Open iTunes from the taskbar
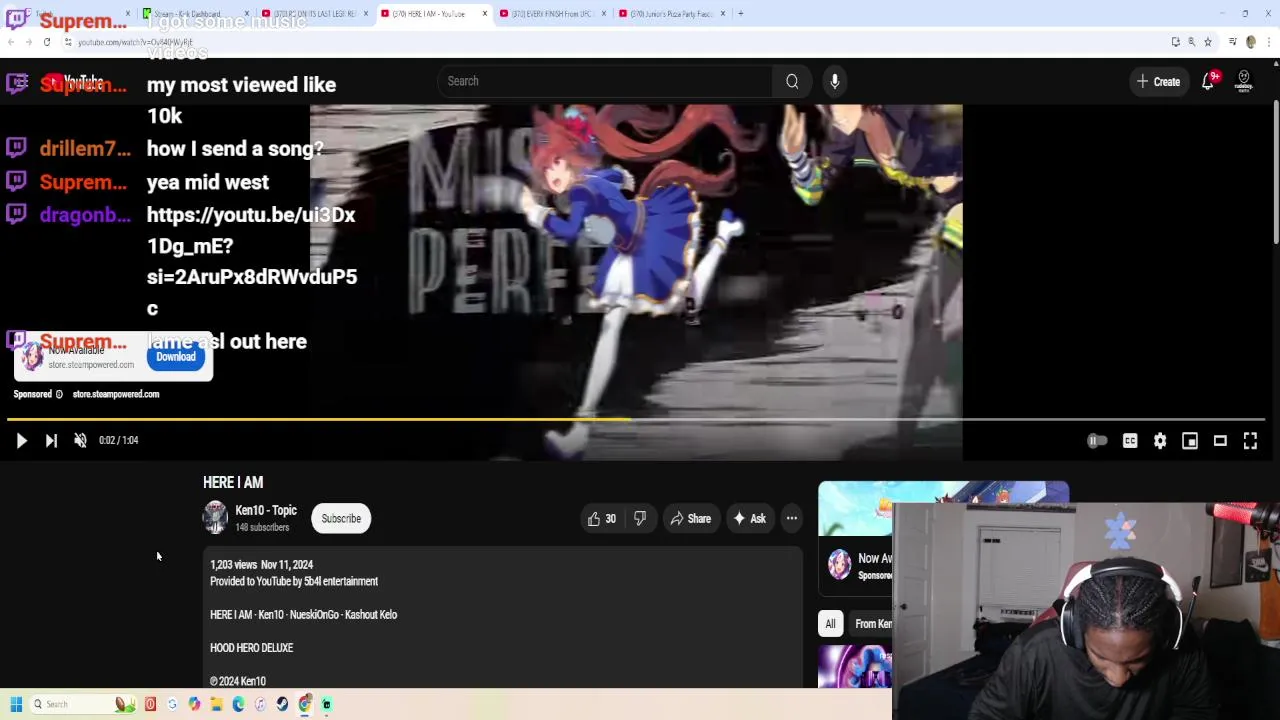Screen dimensions: 1280x720 point(260,704)
